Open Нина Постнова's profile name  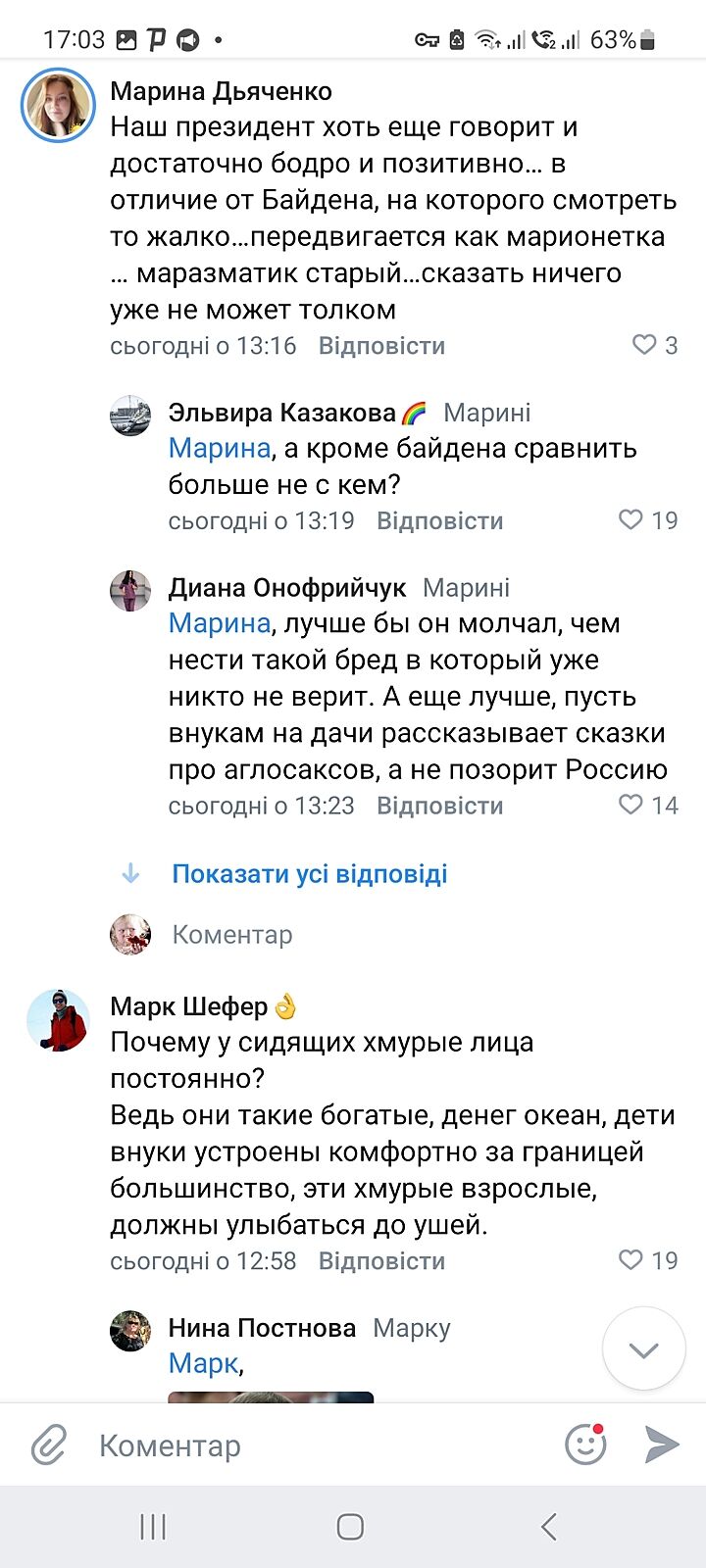click(x=262, y=1328)
